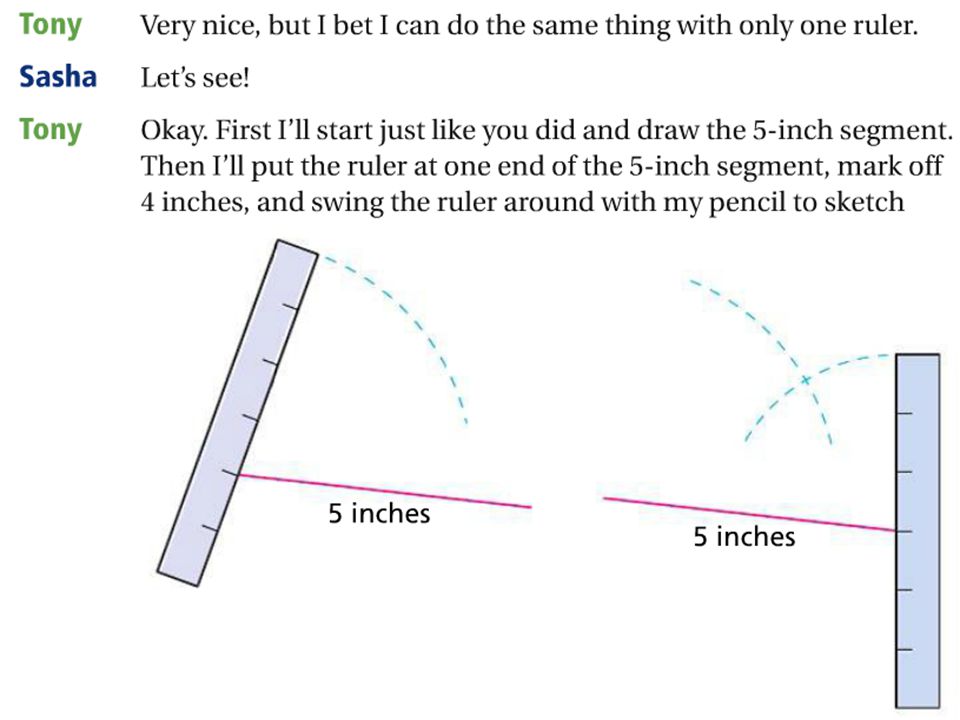Click the right pink 5-inch segment

pyautogui.click(x=750, y=514)
